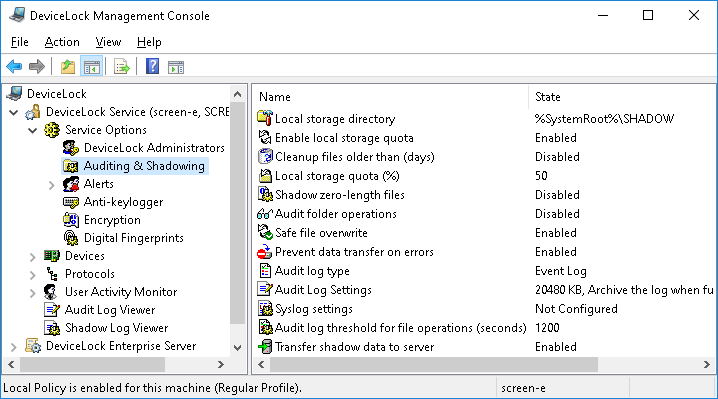Image resolution: width=718 pixels, height=399 pixels.
Task: Click the Export List toolbar icon
Action: (121, 67)
